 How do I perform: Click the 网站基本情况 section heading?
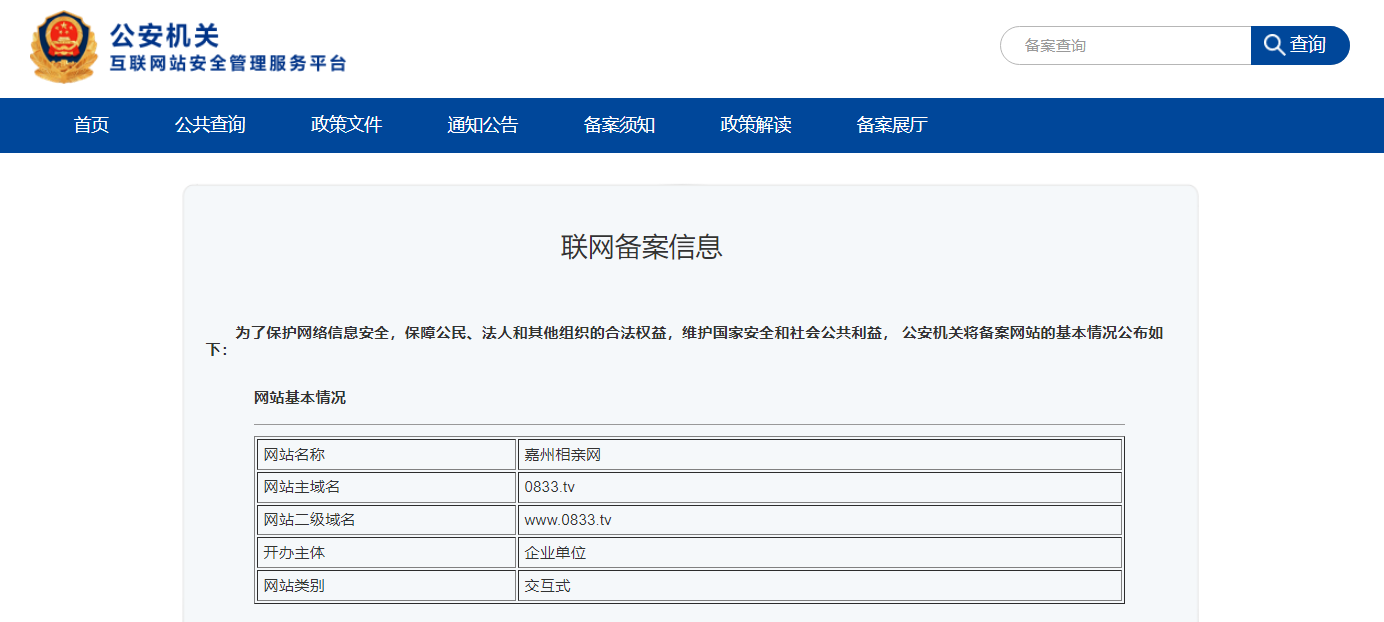(x=300, y=398)
